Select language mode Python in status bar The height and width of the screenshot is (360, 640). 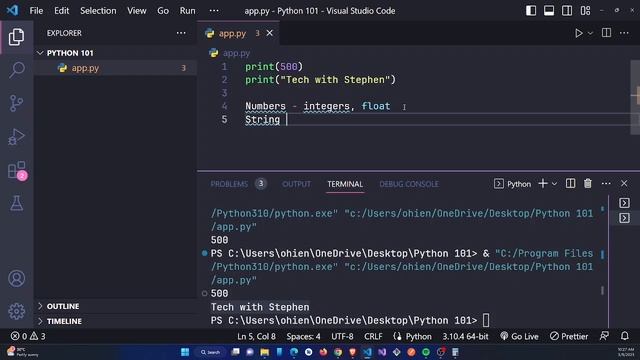(x=418, y=336)
